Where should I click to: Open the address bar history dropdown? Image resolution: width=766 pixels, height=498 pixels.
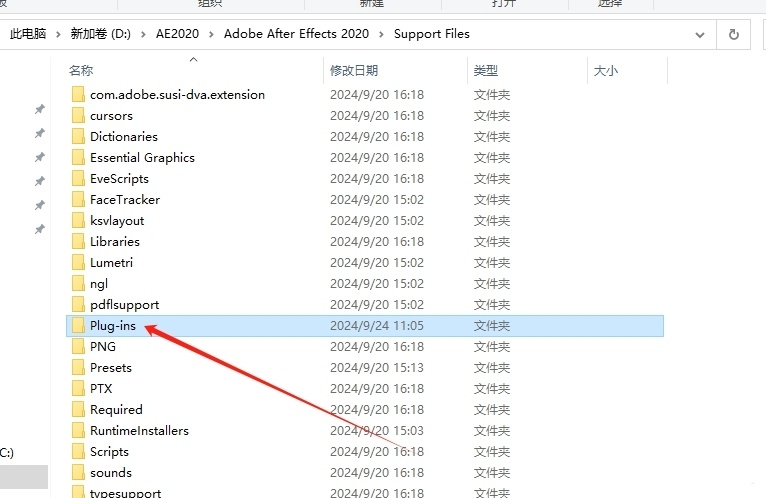tap(700, 35)
